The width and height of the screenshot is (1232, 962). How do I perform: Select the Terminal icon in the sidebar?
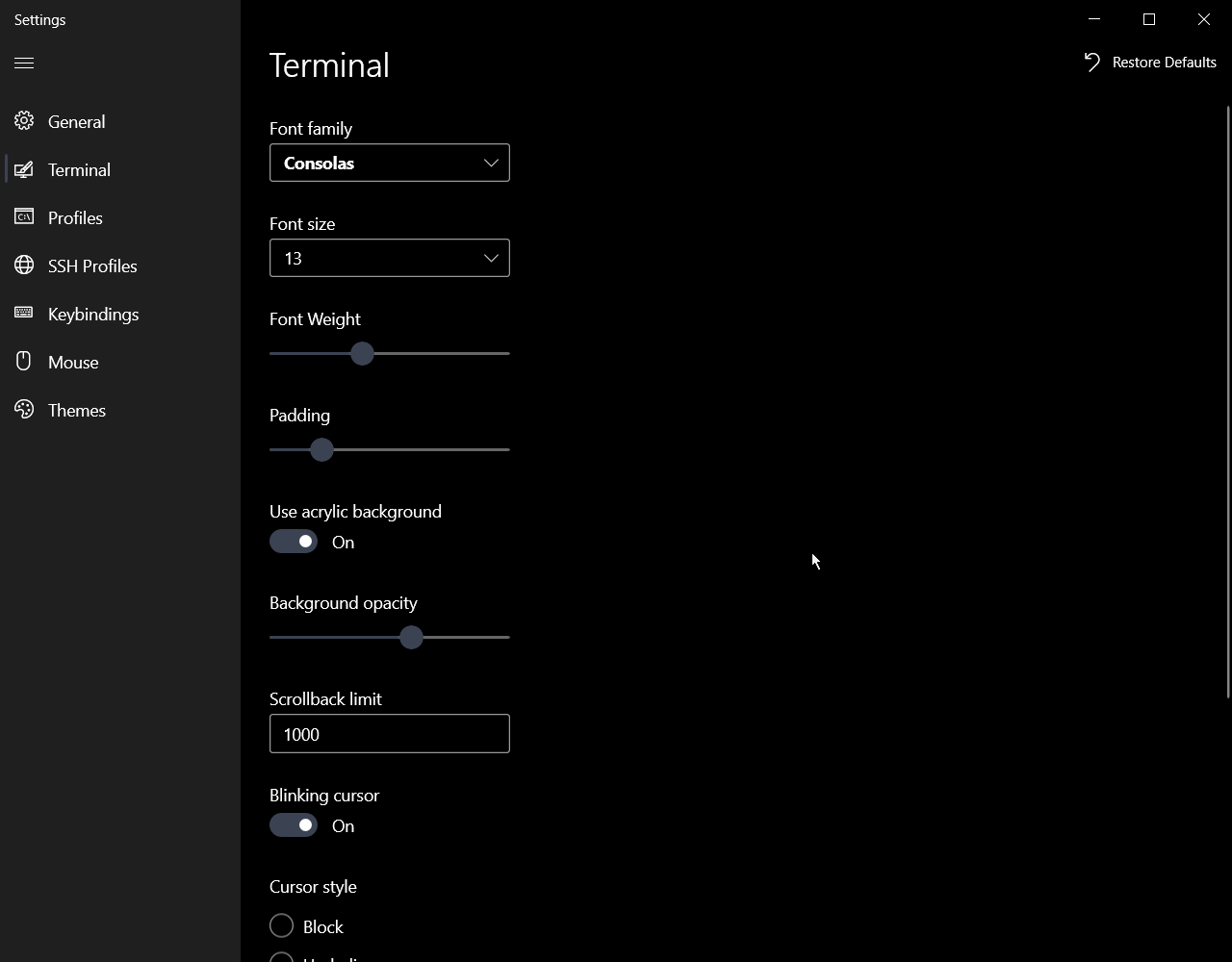(x=23, y=169)
